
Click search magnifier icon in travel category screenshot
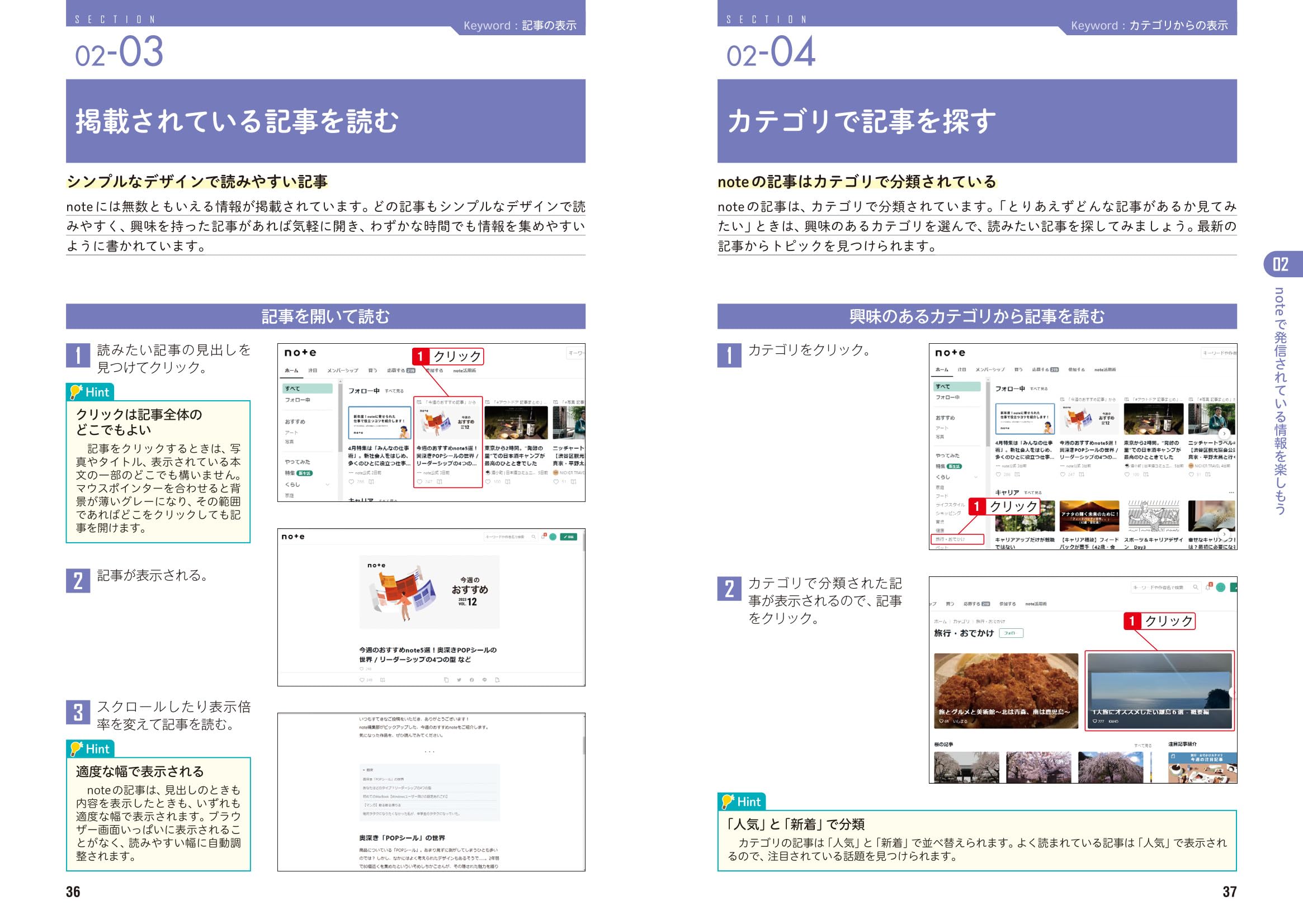tap(1196, 587)
